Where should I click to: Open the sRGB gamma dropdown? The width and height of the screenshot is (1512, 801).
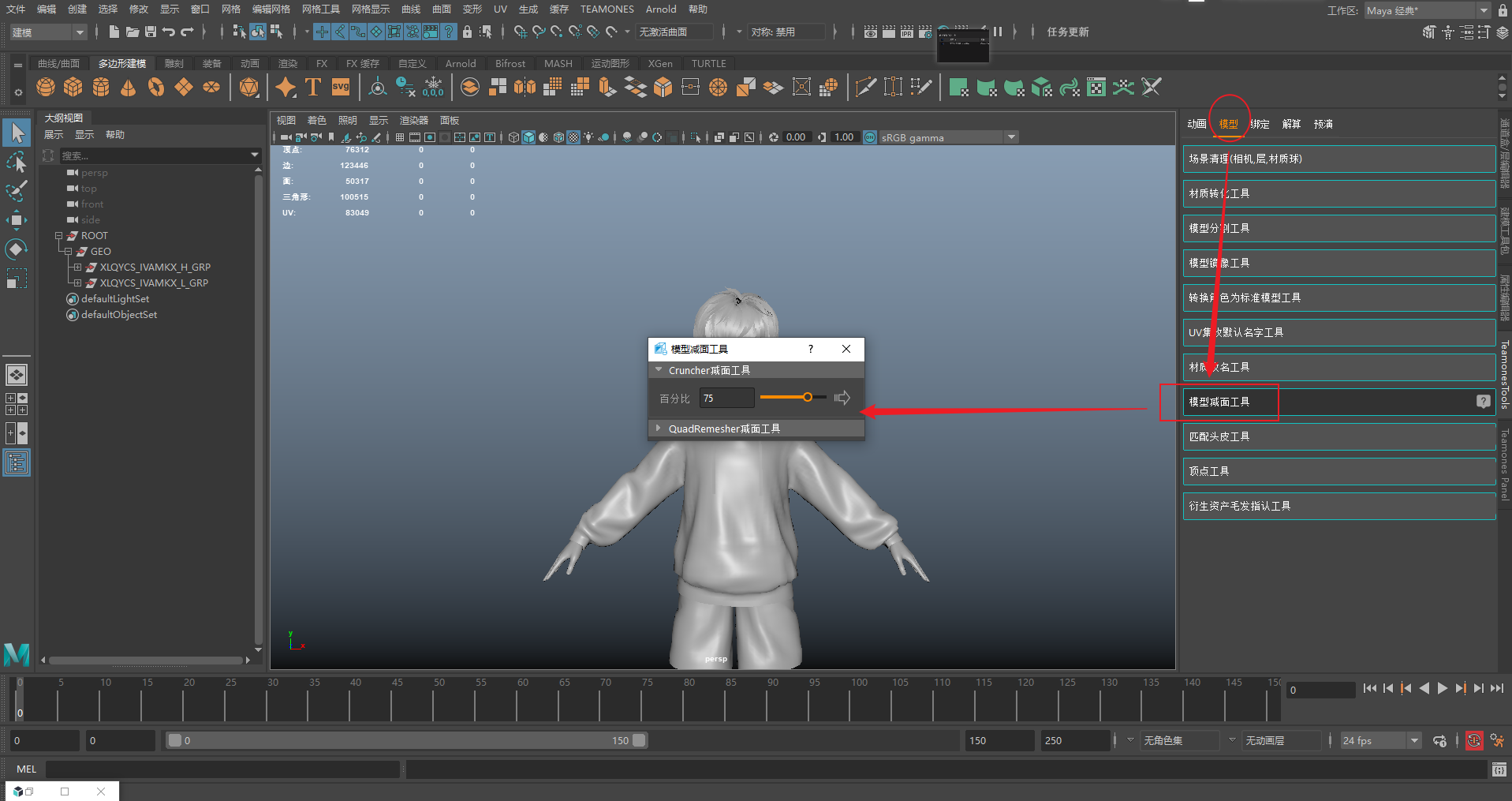pyautogui.click(x=1011, y=137)
